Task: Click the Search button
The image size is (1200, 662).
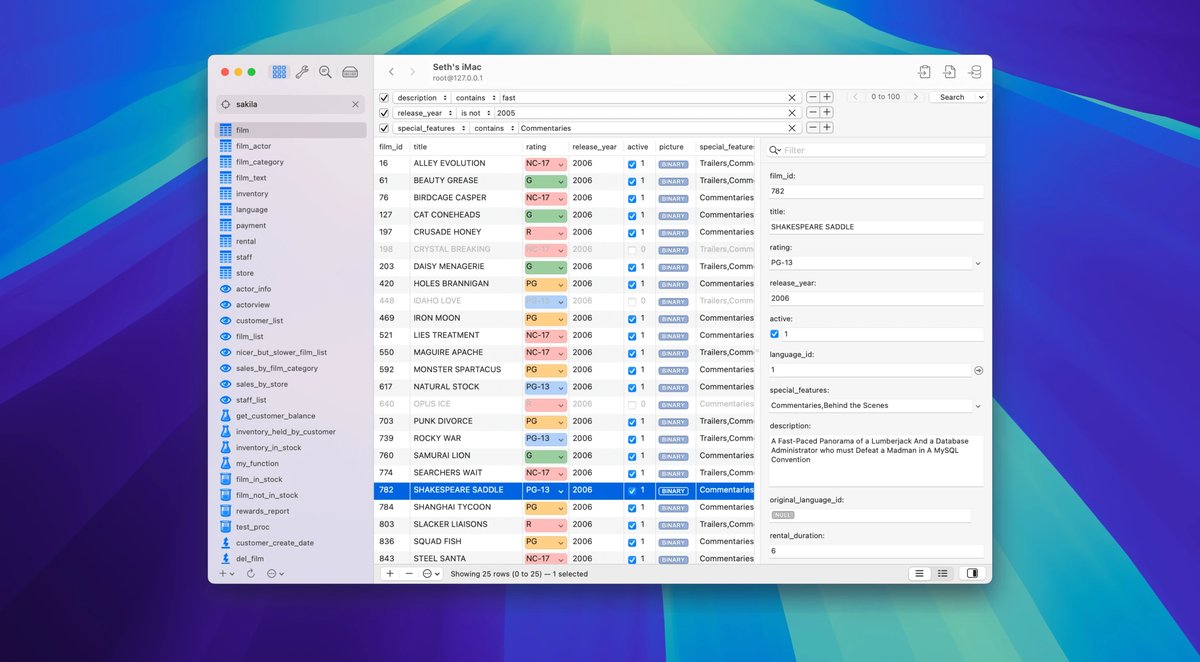Action: [x=951, y=97]
